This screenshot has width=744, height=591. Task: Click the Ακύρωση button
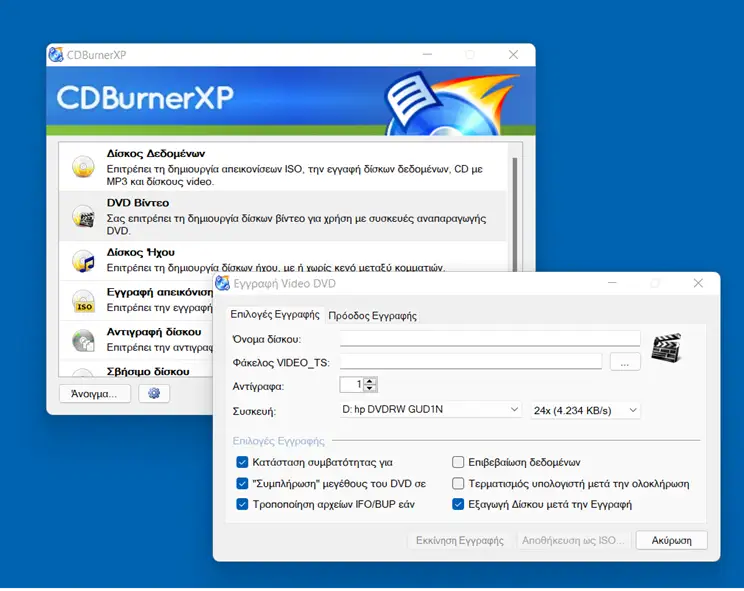pyautogui.click(x=671, y=540)
